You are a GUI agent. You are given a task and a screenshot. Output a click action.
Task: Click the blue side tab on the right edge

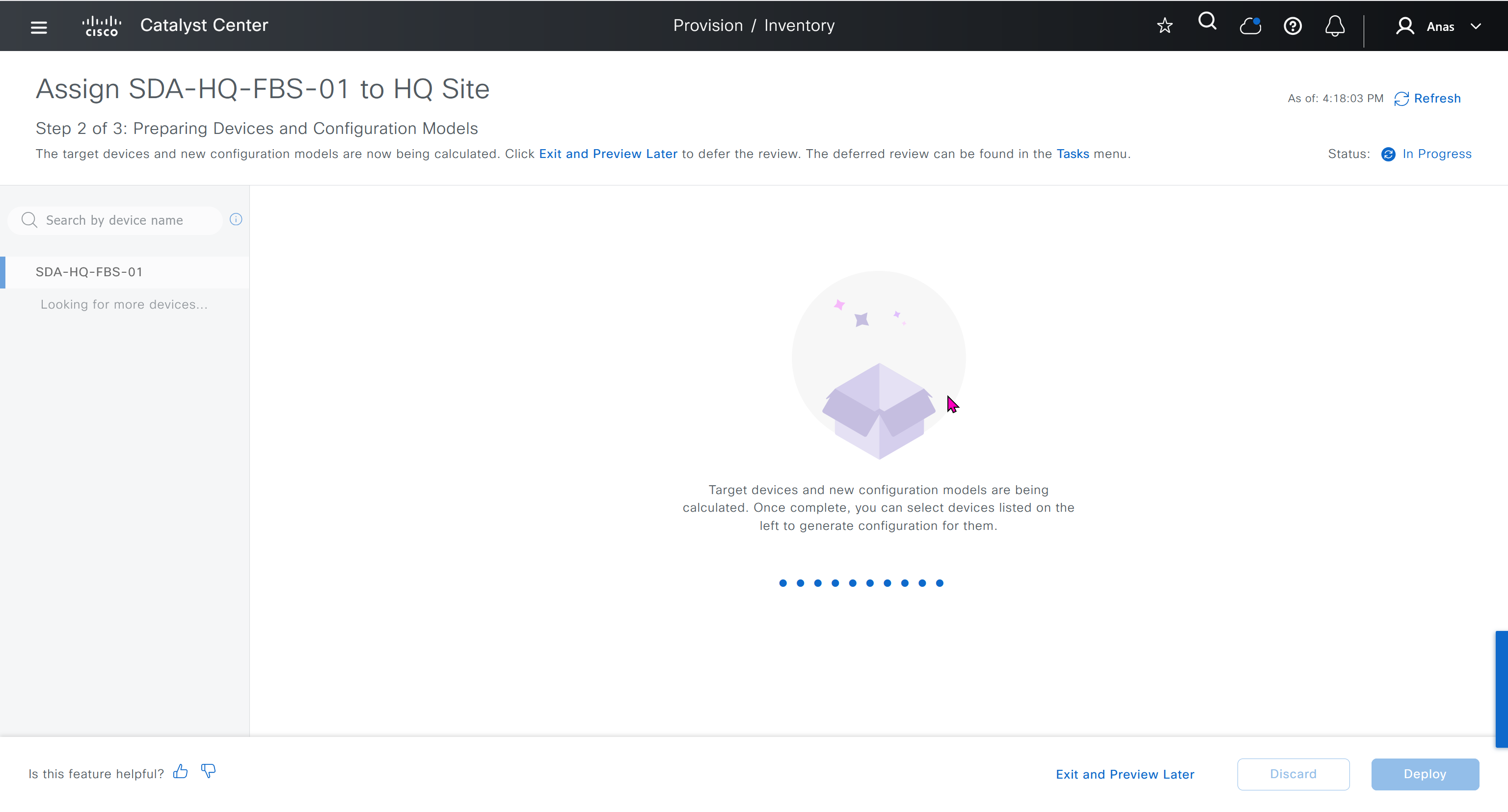click(1501, 688)
